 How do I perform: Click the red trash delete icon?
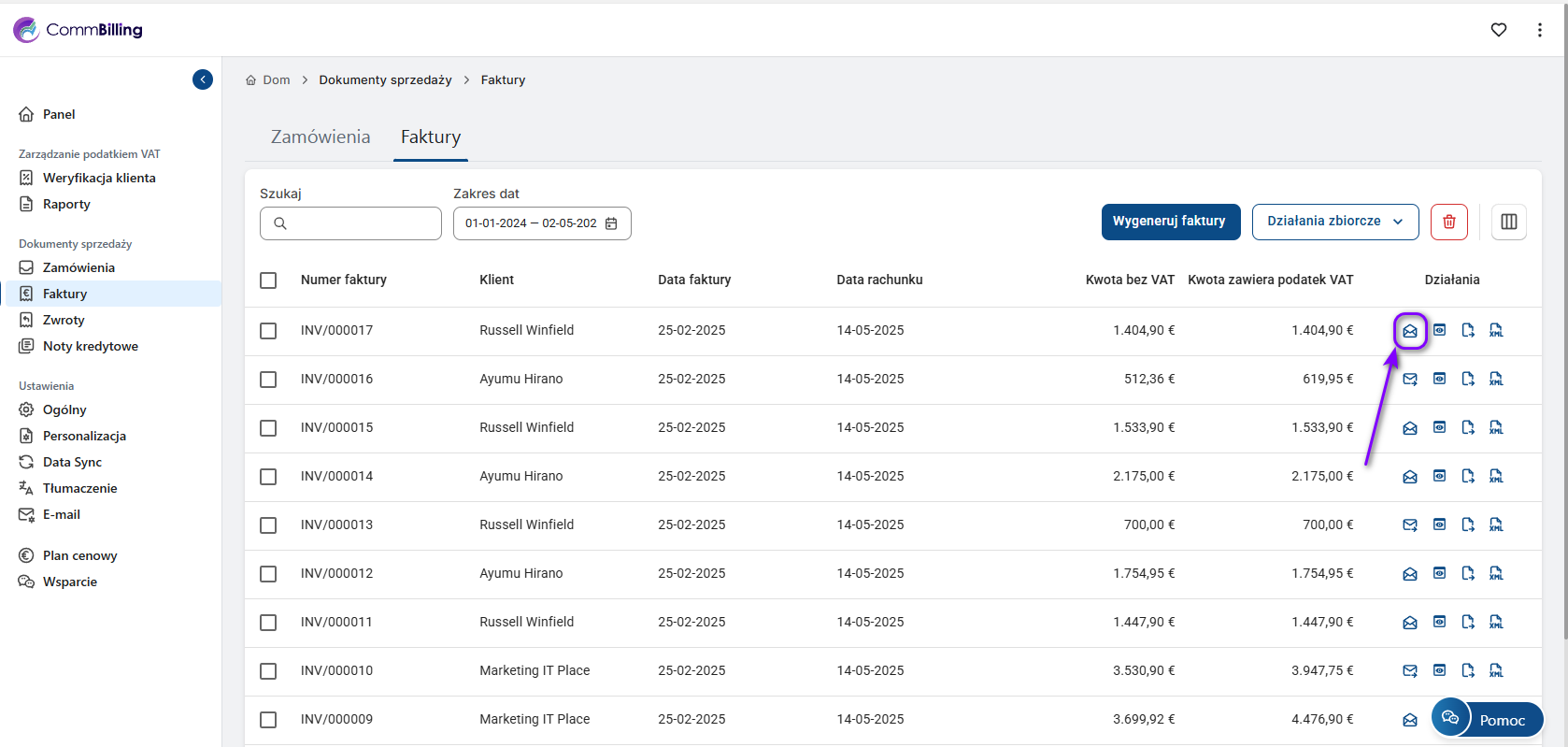coord(1448,222)
